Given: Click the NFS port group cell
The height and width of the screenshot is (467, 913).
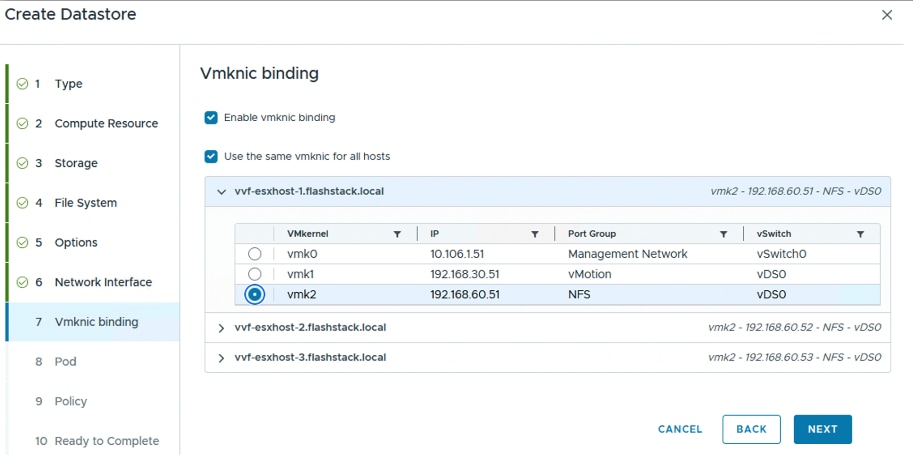Looking at the screenshot, I should [x=579, y=295].
